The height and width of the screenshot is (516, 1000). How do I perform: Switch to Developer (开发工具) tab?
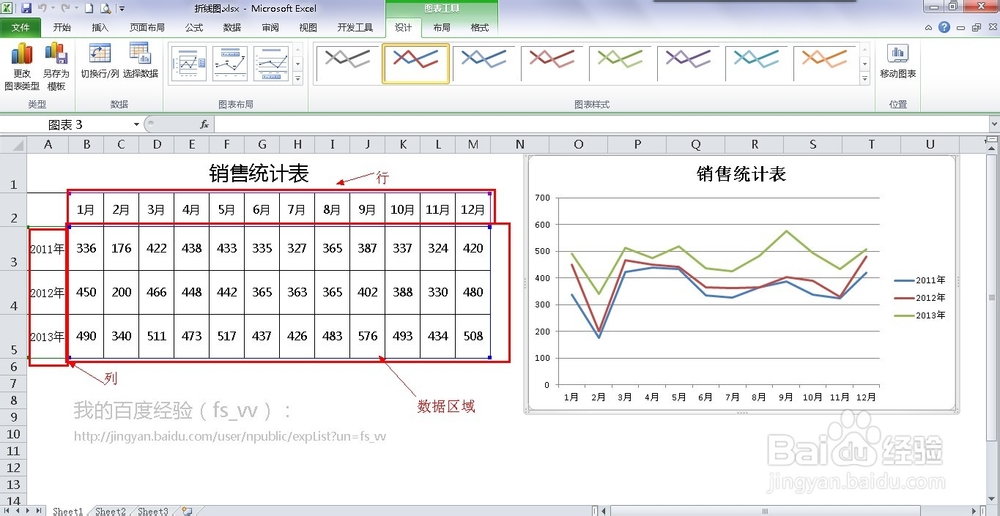355,27
